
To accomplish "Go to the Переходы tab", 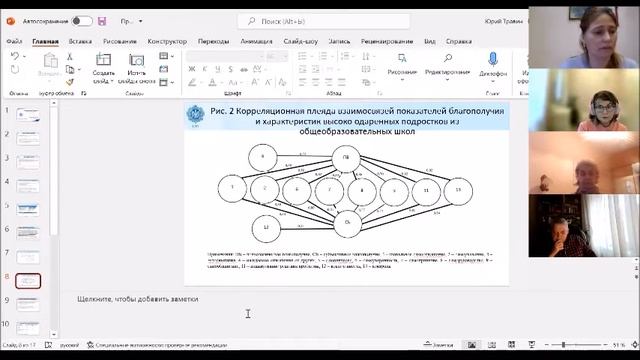I will click(213, 41).
